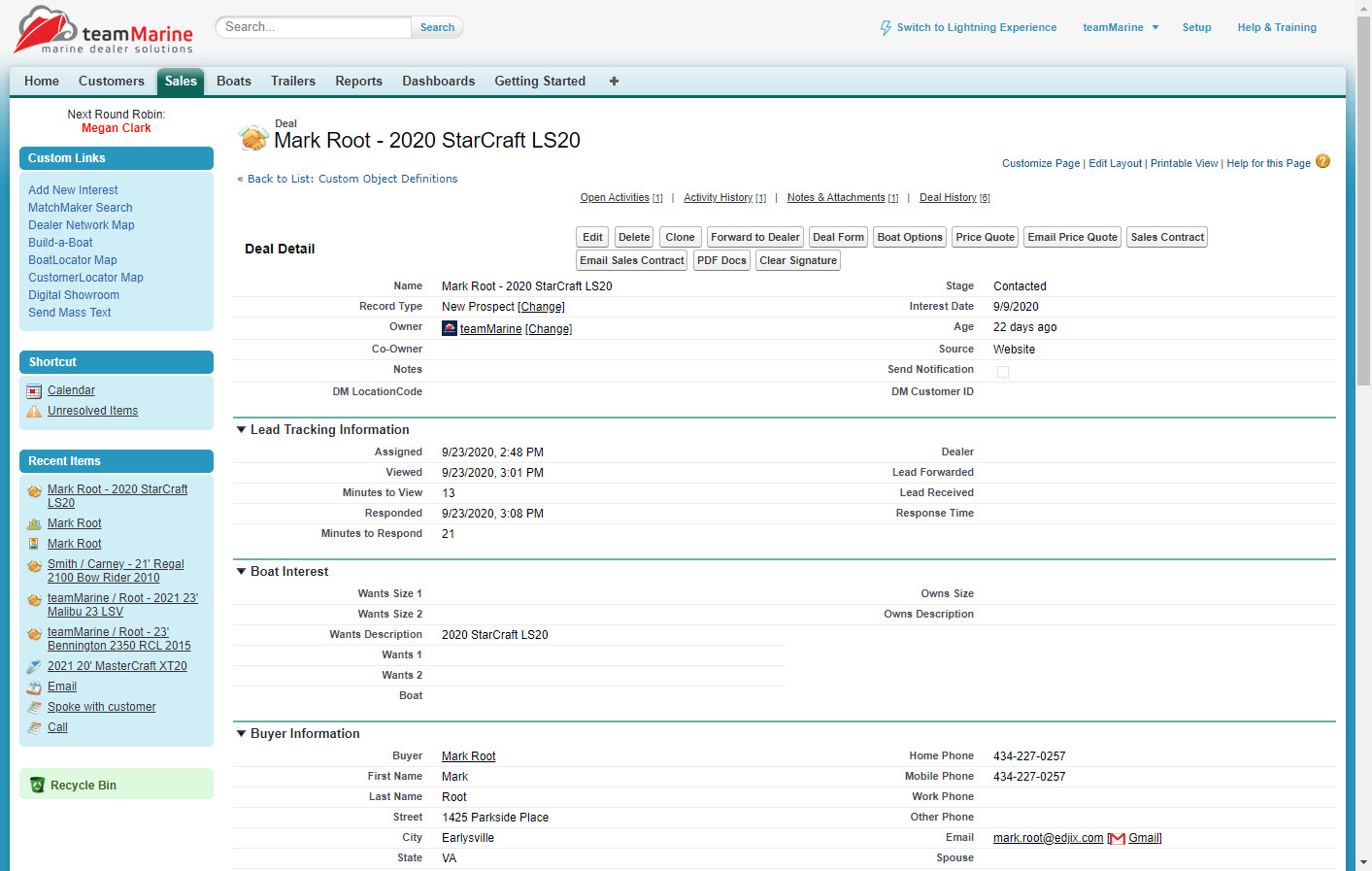The height and width of the screenshot is (871, 1372).
Task: Click the Email Price Quote button
Action: click(x=1072, y=237)
